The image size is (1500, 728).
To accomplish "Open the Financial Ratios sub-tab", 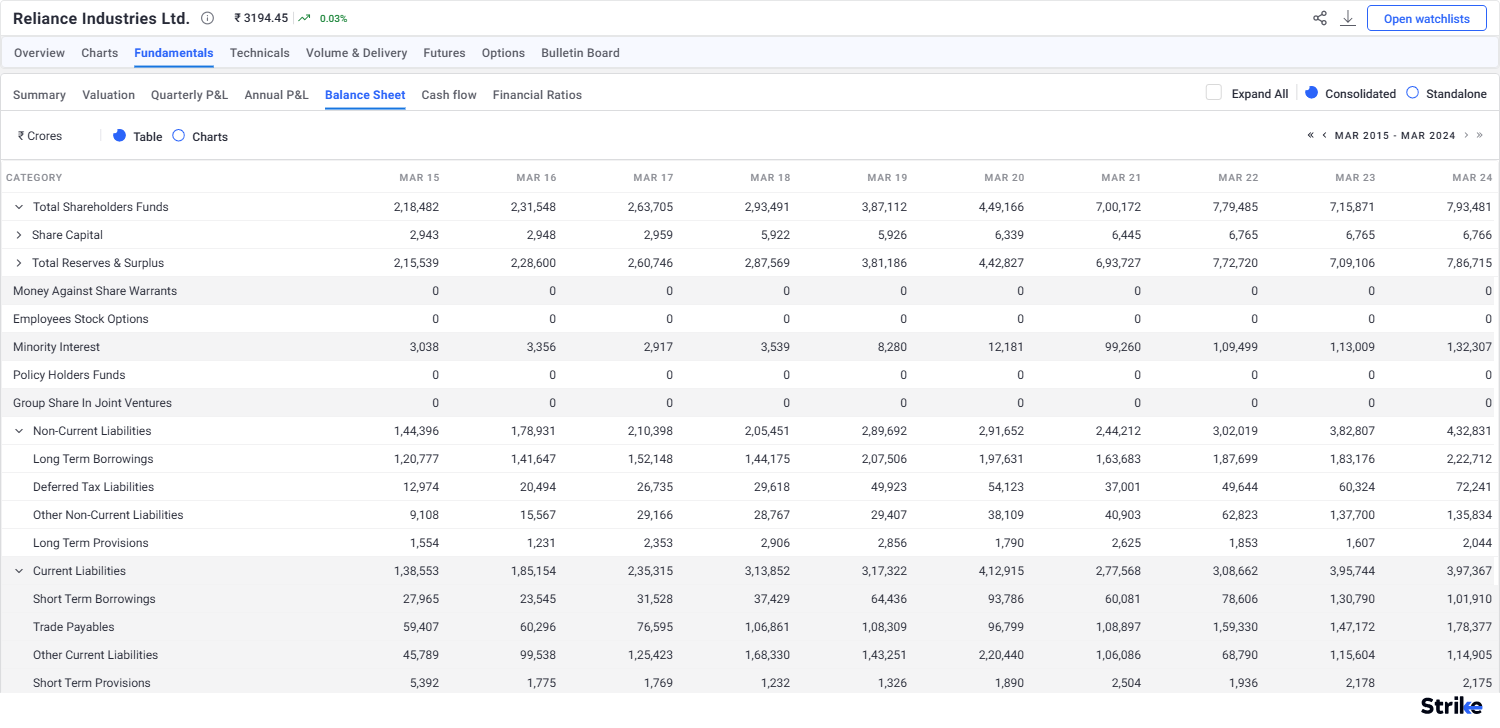I will pyautogui.click(x=537, y=95).
